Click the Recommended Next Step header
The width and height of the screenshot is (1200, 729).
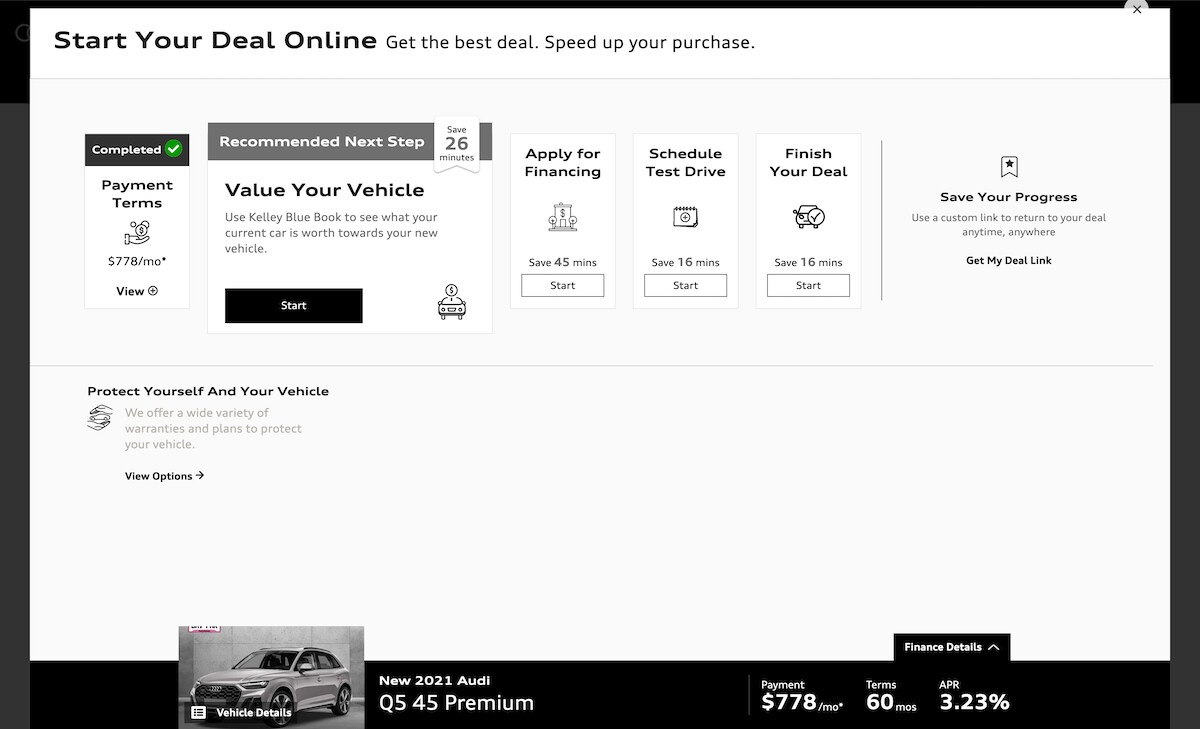[x=321, y=142]
